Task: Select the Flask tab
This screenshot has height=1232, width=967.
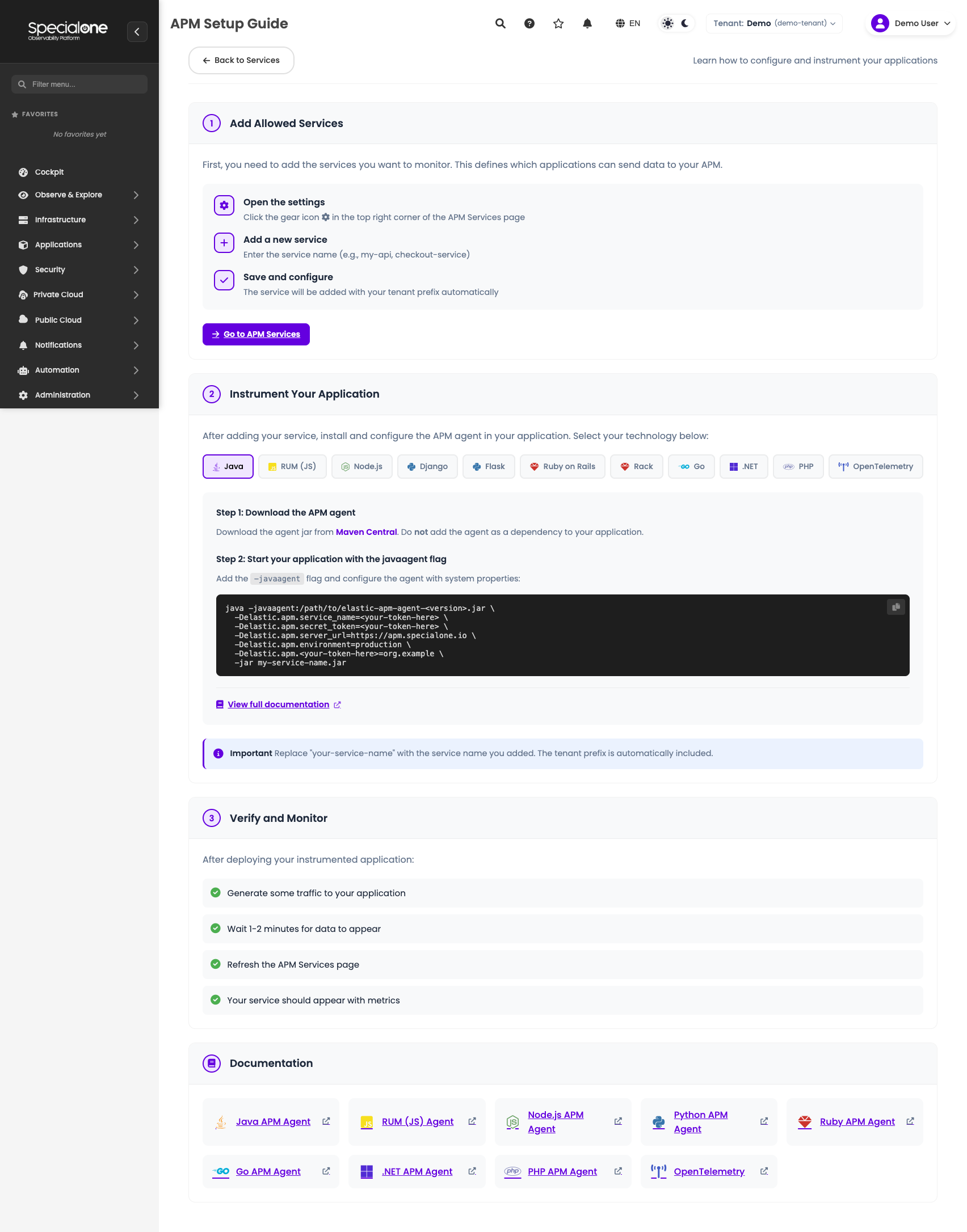Action: [x=489, y=466]
